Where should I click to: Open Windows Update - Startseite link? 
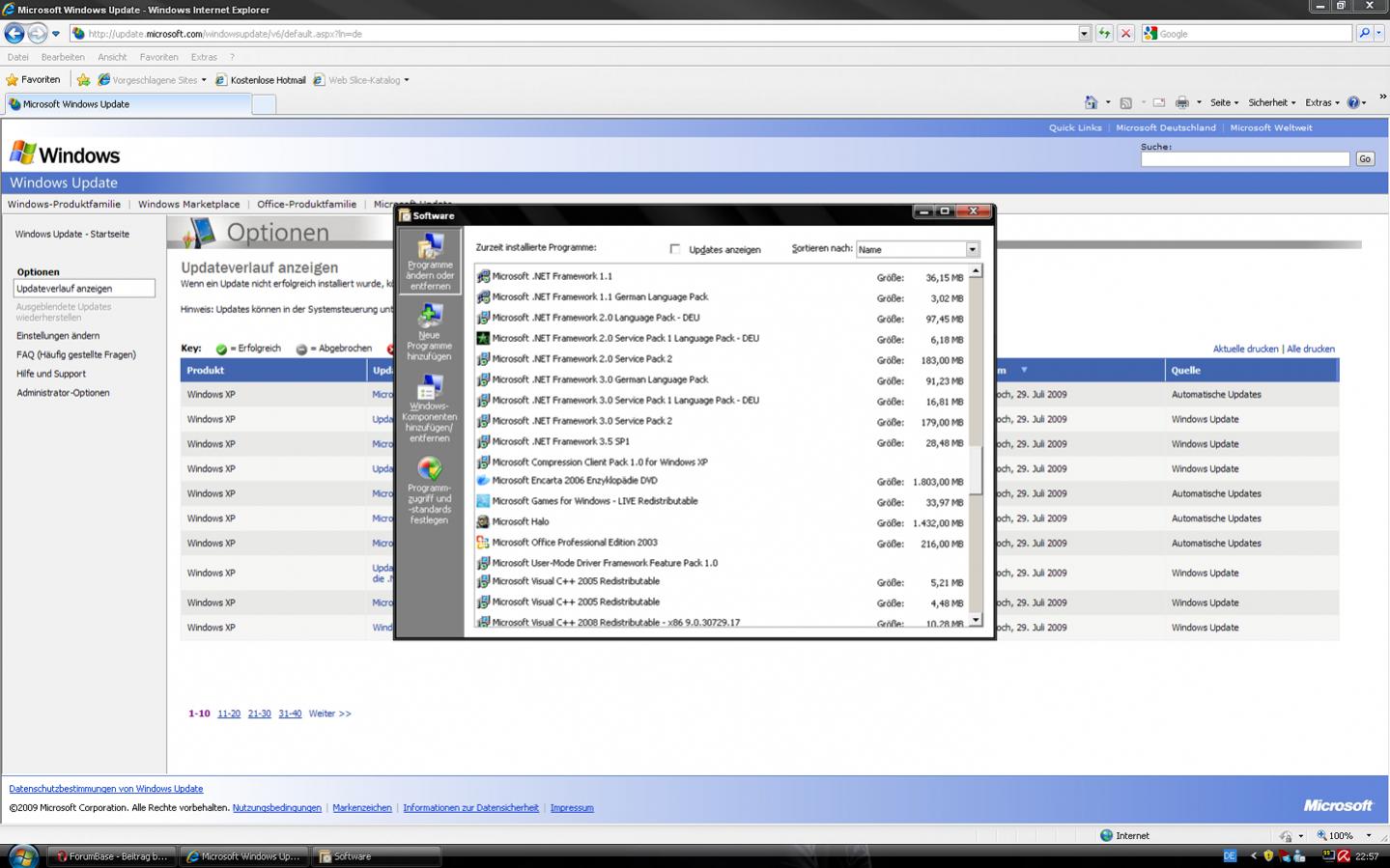71,234
